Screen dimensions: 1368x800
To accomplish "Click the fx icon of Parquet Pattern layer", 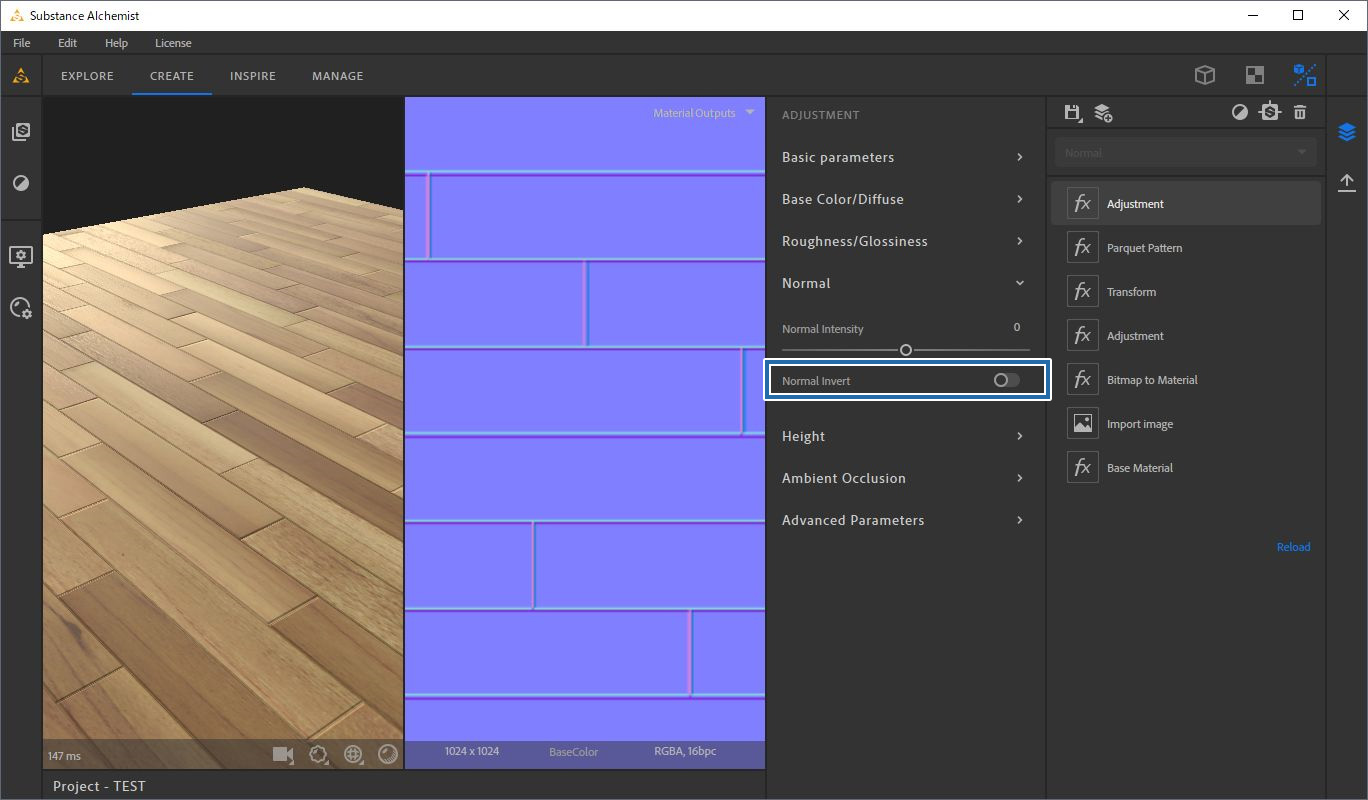I will coord(1083,248).
